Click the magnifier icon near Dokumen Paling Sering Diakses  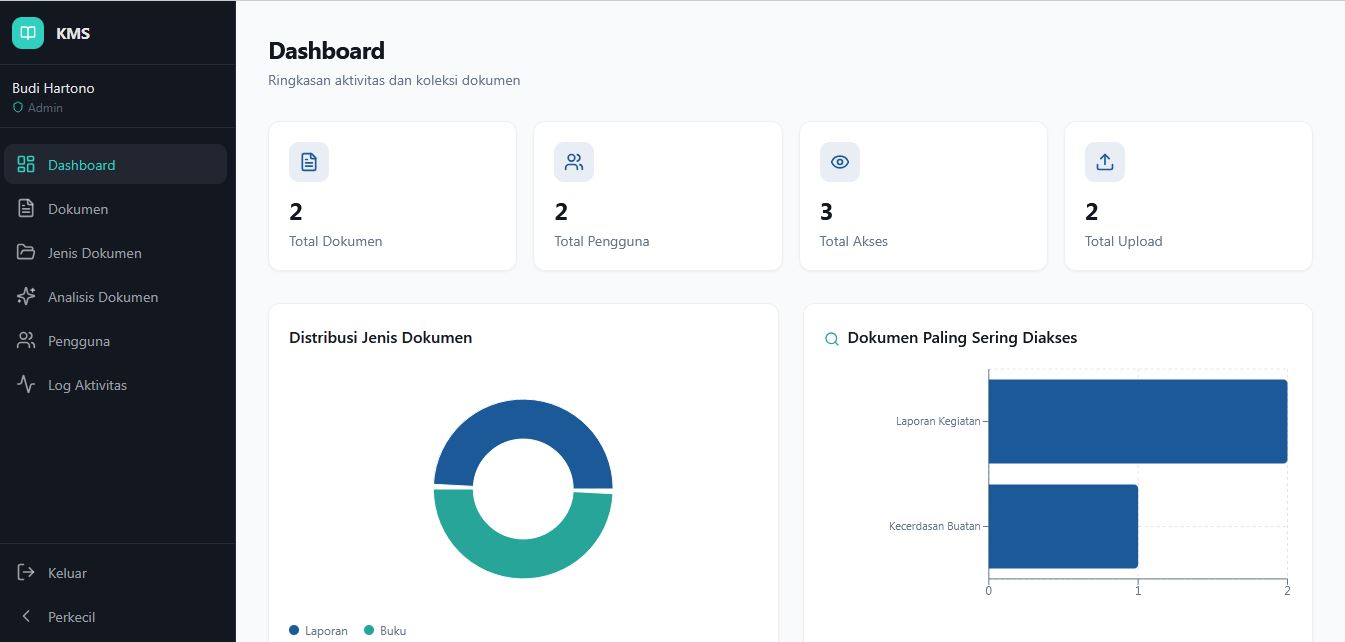[831, 339]
